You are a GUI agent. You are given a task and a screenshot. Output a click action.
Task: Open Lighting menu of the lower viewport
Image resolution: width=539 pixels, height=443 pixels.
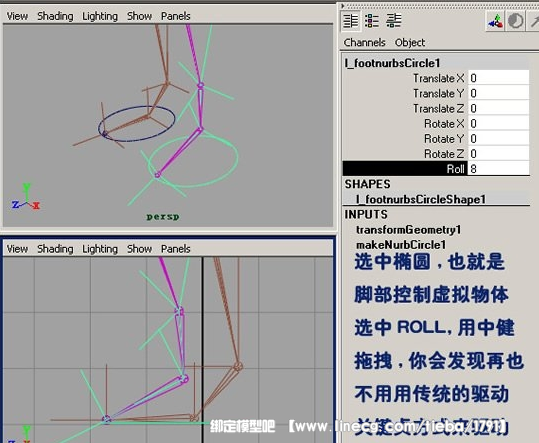[x=100, y=249]
